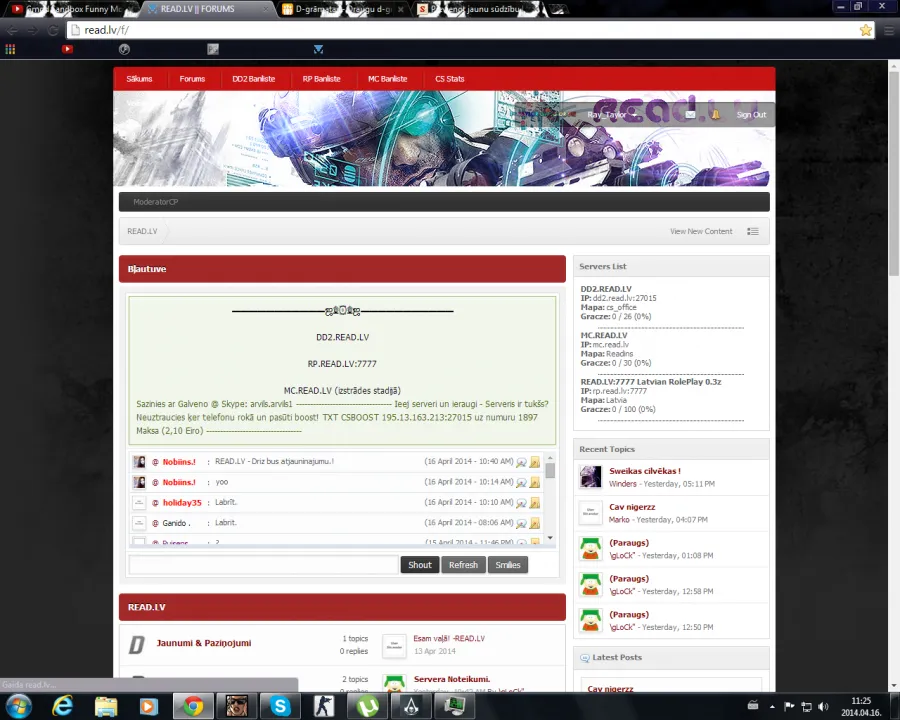Open the 'Cav nigerzz' recent topic by Marko
Screen dimensions: 900x720
[x=632, y=507]
